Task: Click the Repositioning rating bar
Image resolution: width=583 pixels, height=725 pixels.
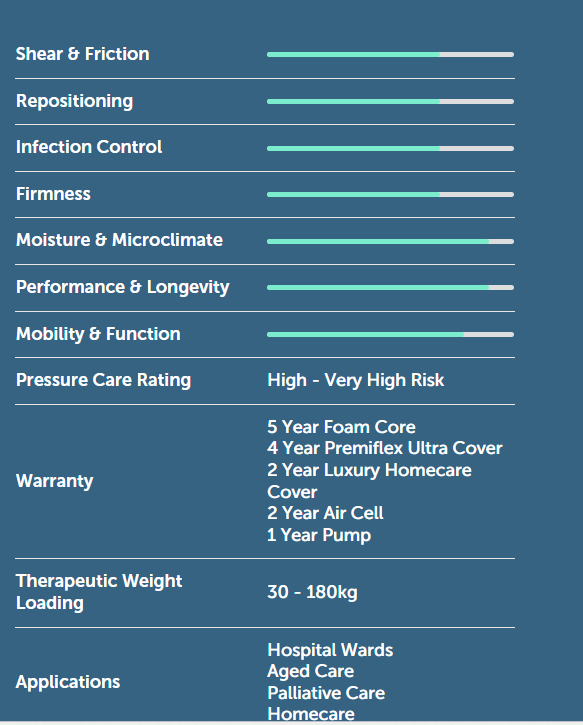Action: (390, 101)
